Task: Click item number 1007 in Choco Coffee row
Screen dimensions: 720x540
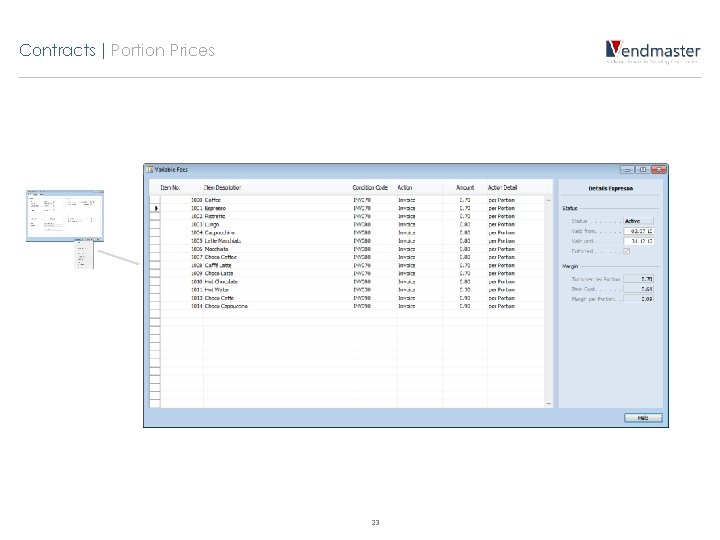Action: [197, 257]
